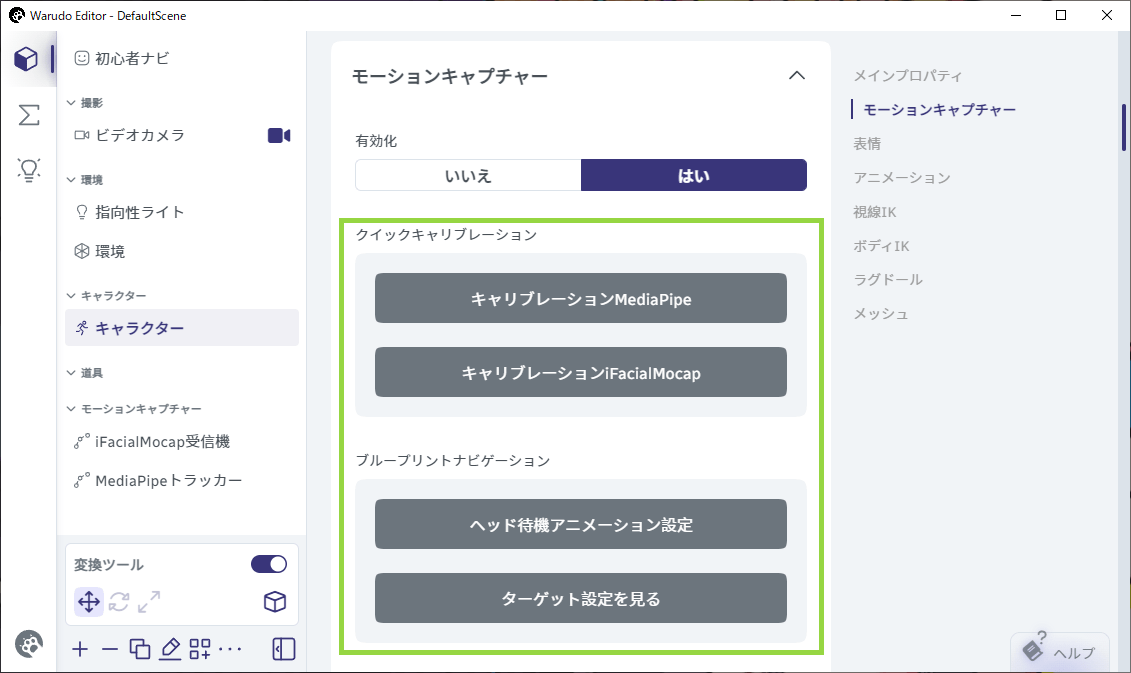
Task: Collapse the 環境 group header
Action: tap(85, 180)
